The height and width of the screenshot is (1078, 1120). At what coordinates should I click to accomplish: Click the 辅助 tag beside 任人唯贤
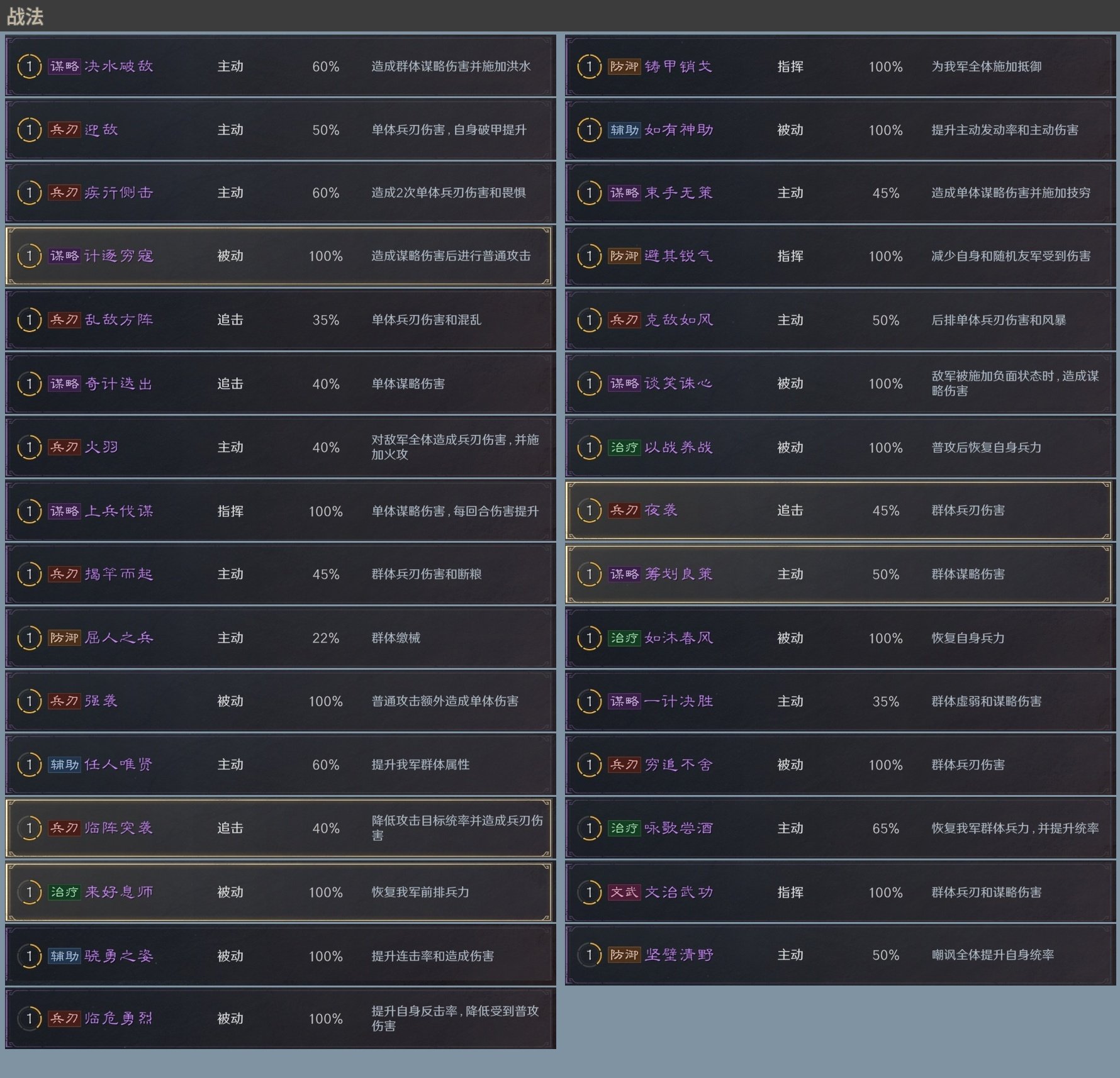[64, 765]
